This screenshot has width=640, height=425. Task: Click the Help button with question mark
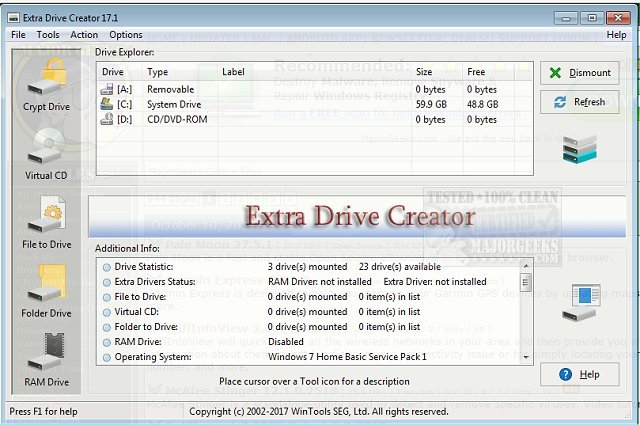pyautogui.click(x=580, y=374)
